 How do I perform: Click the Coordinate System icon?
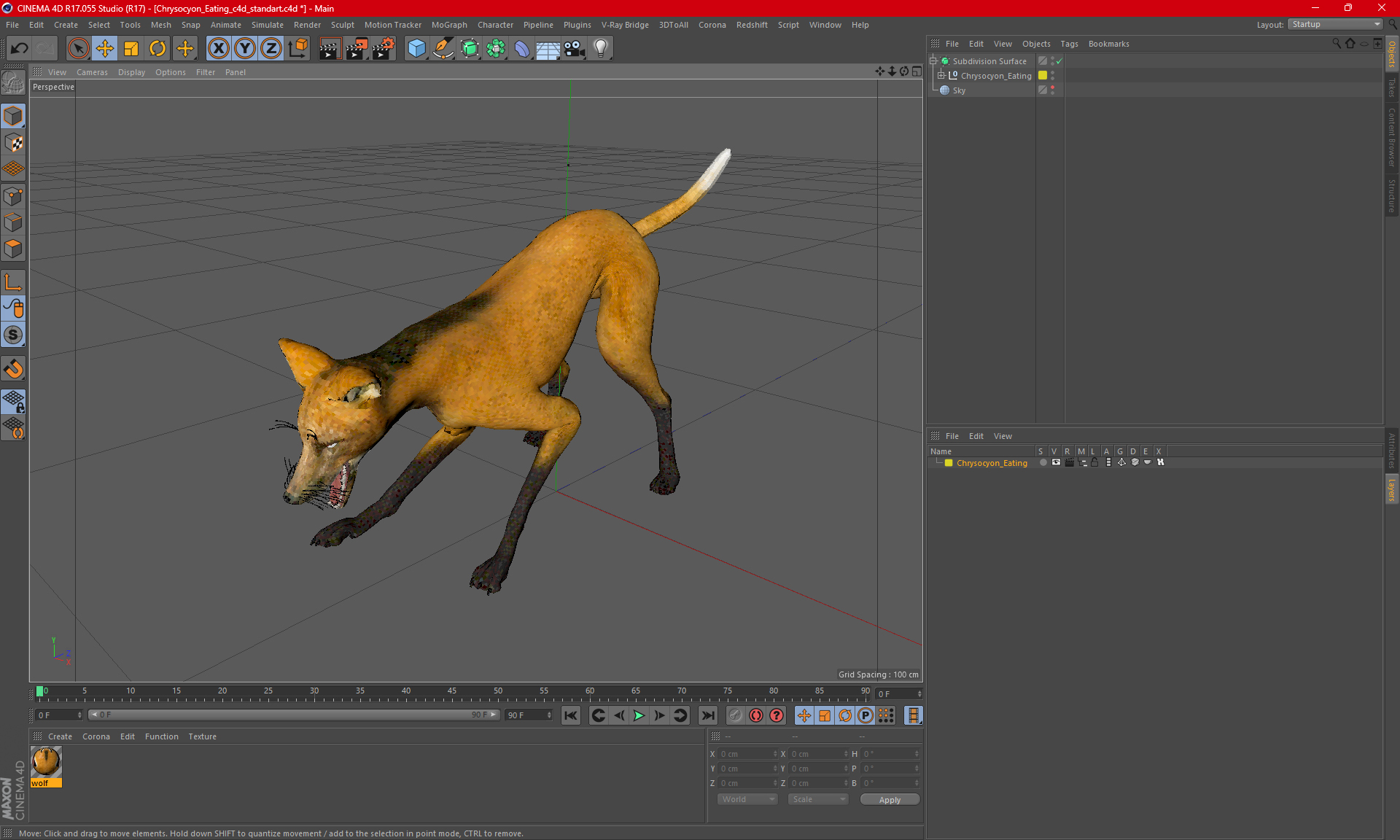(297, 48)
